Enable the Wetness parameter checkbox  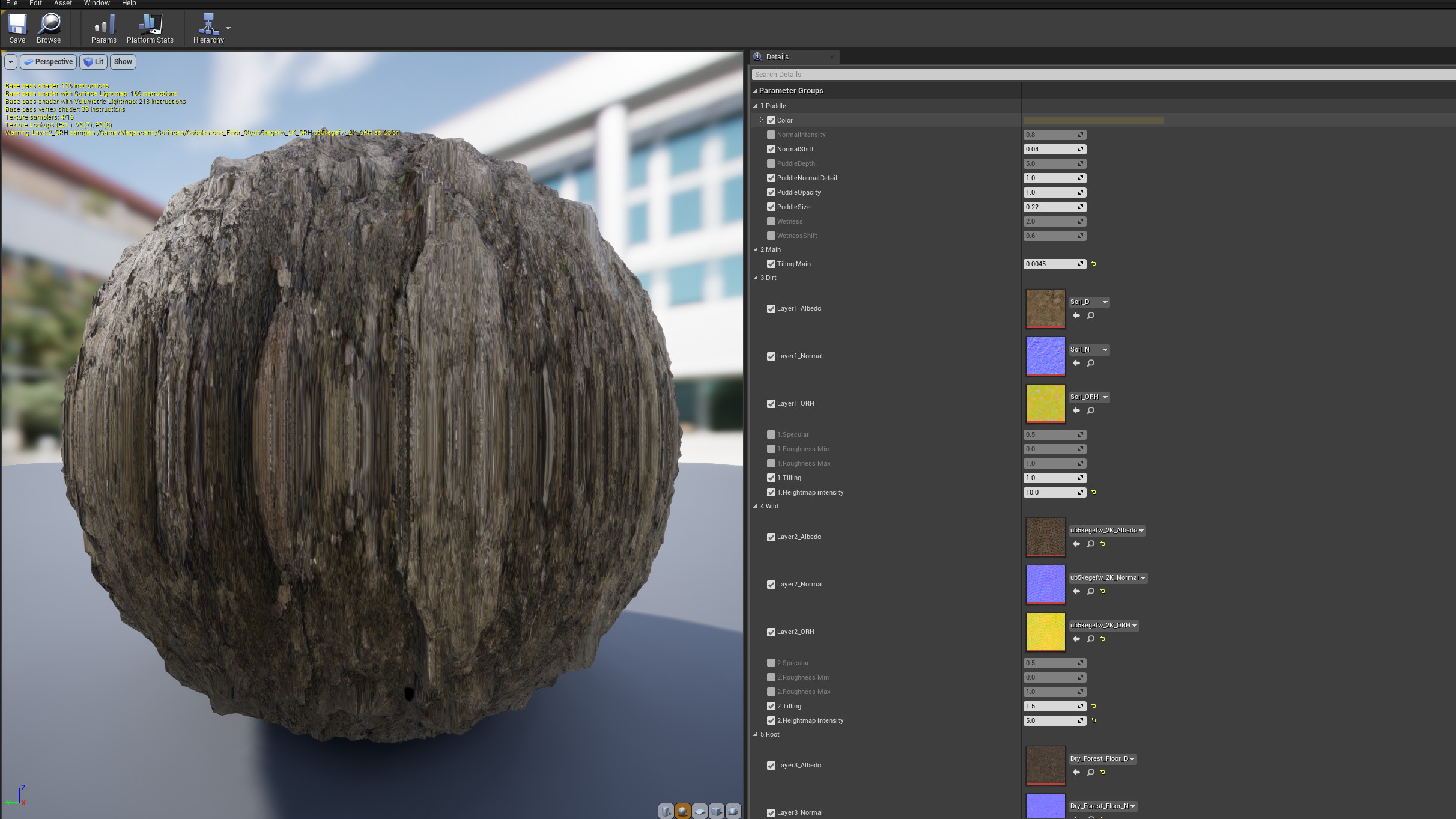771,221
